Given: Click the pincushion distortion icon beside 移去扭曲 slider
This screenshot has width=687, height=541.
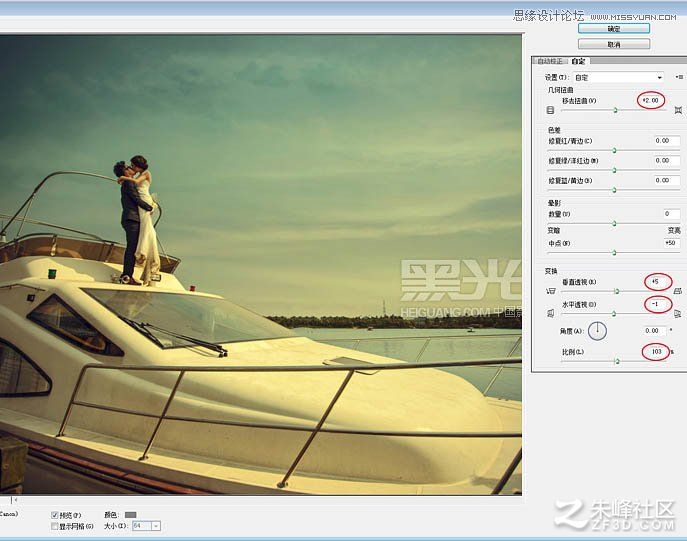Looking at the screenshot, I should pos(678,110).
